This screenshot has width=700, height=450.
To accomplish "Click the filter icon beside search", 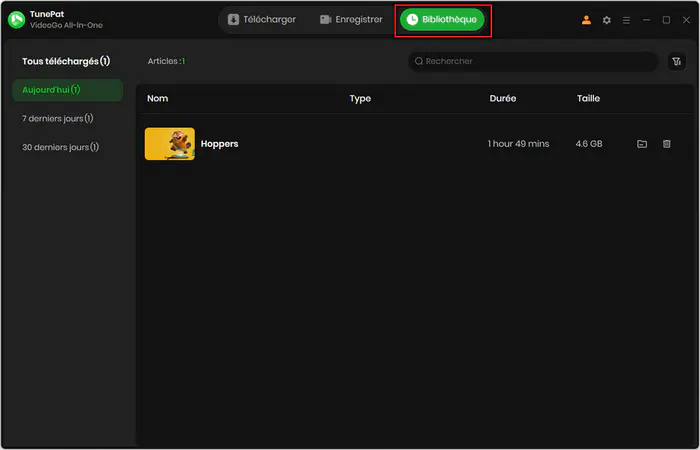I will (677, 61).
